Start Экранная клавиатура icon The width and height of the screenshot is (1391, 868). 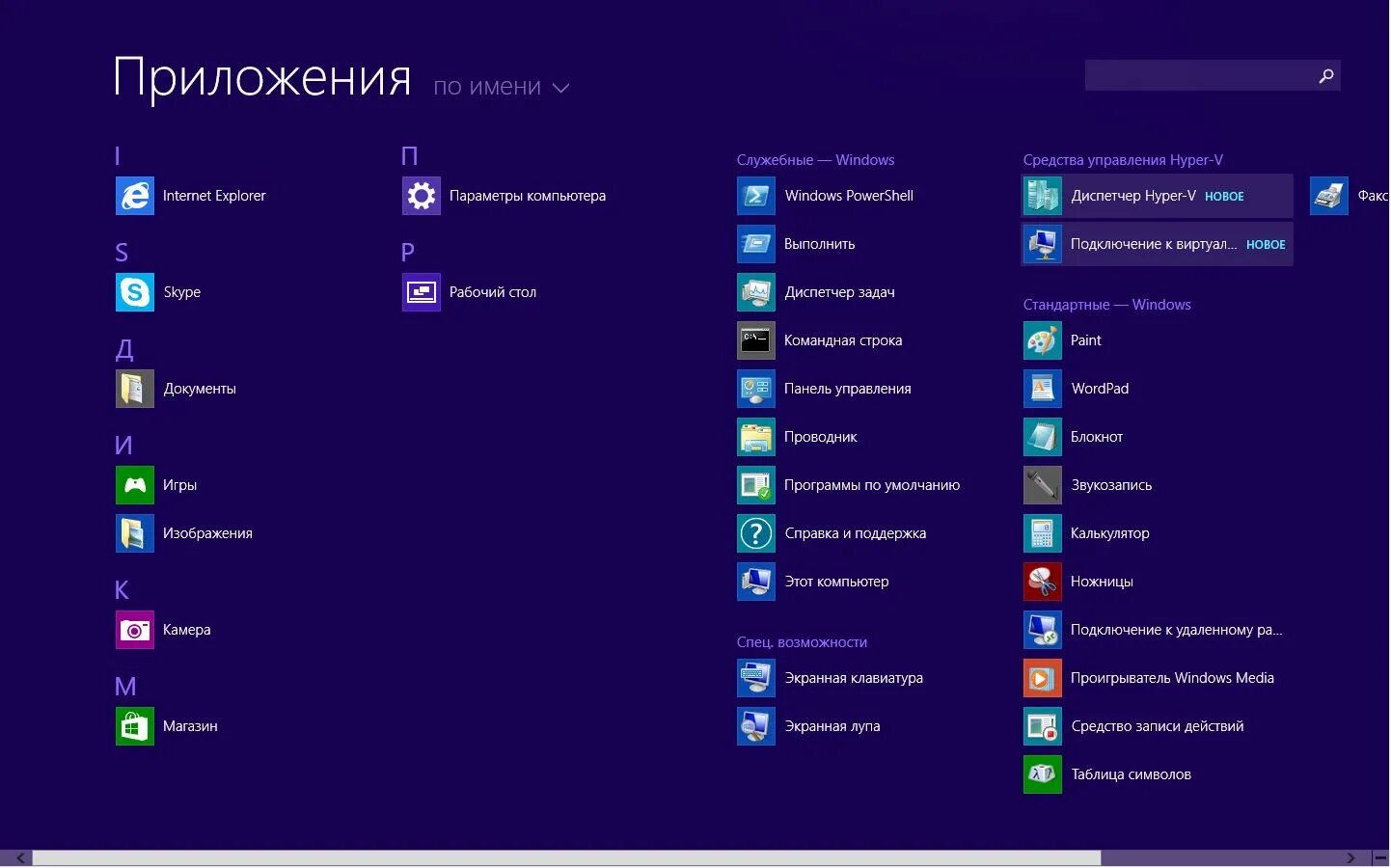[x=756, y=678]
